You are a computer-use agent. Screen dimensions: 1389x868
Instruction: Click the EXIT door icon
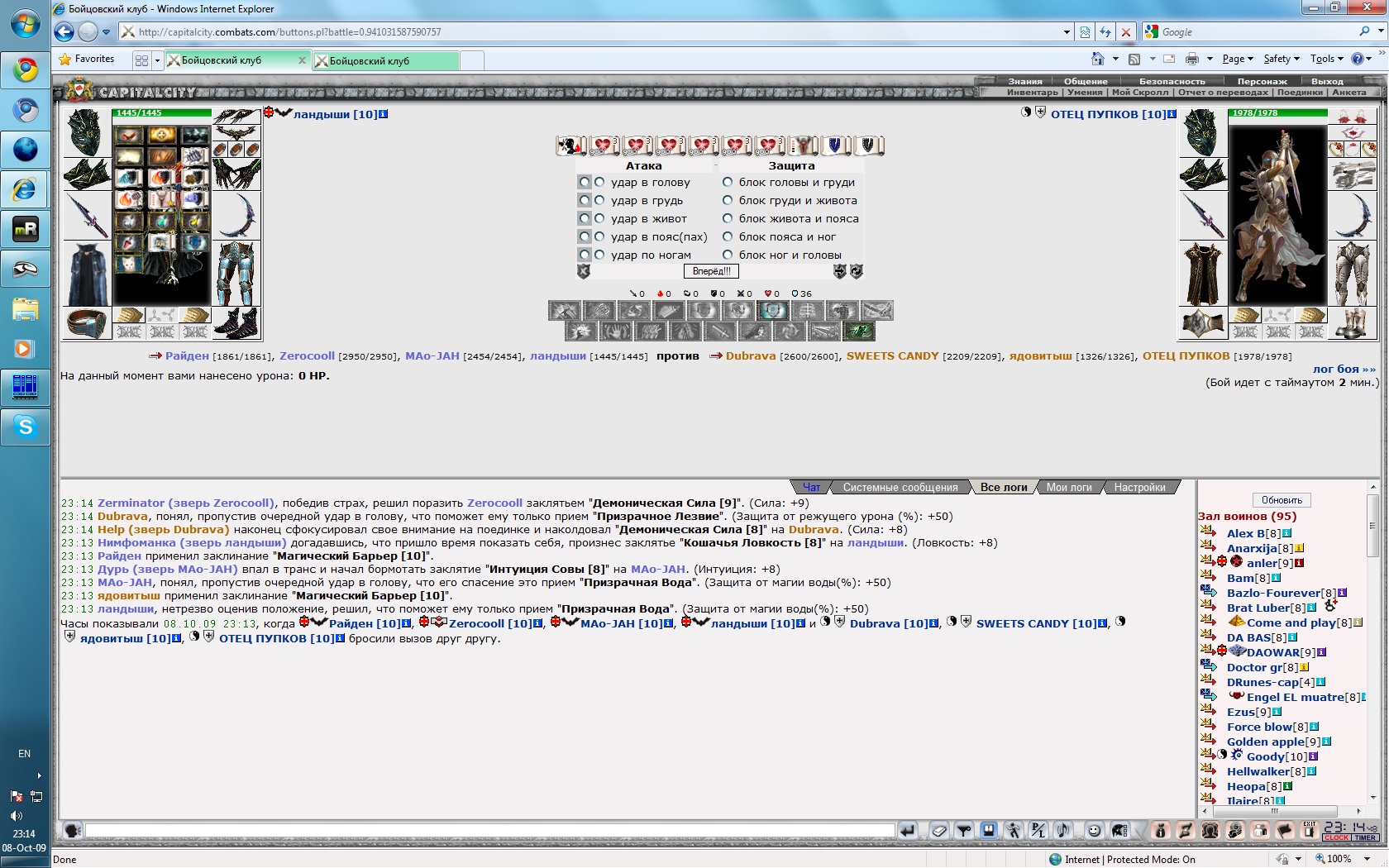tap(1309, 830)
